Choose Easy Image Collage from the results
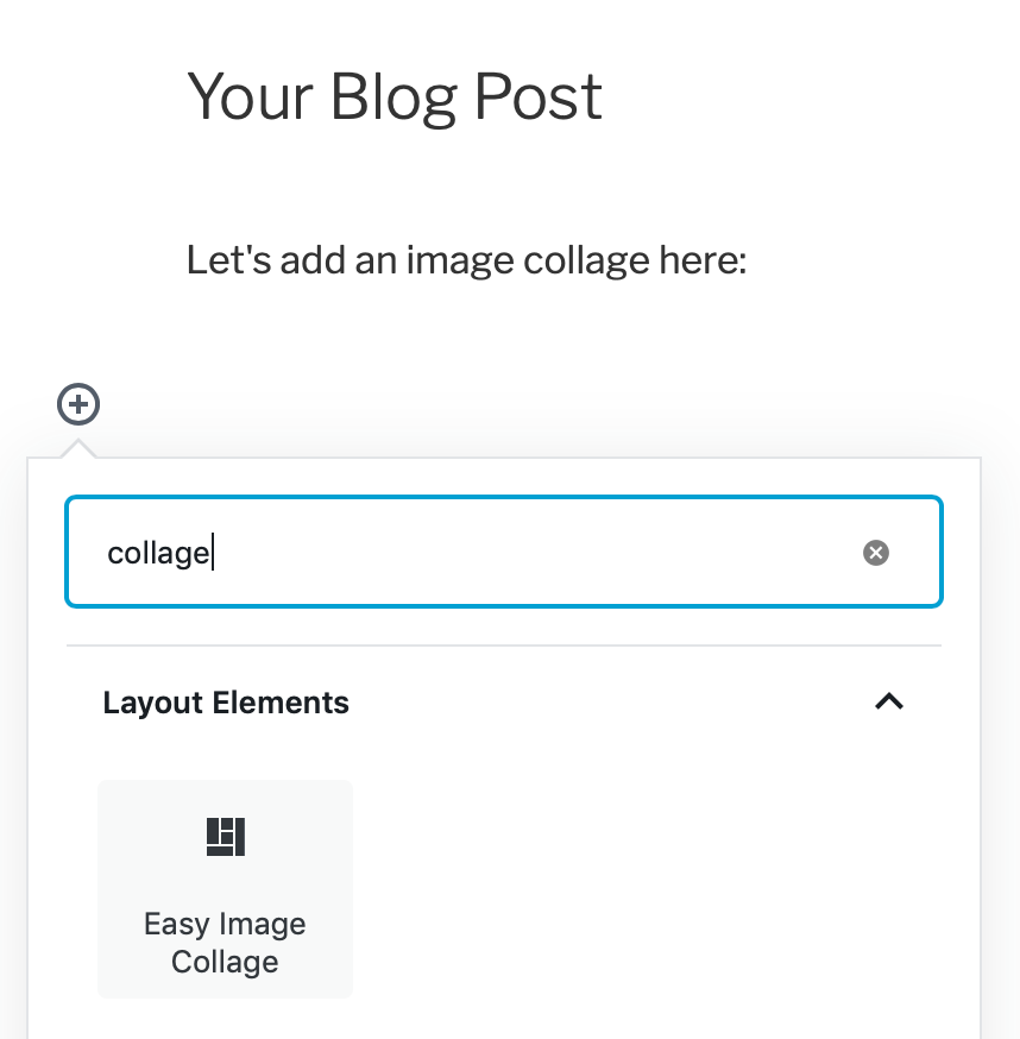This screenshot has height=1039, width=1020. coord(224,888)
